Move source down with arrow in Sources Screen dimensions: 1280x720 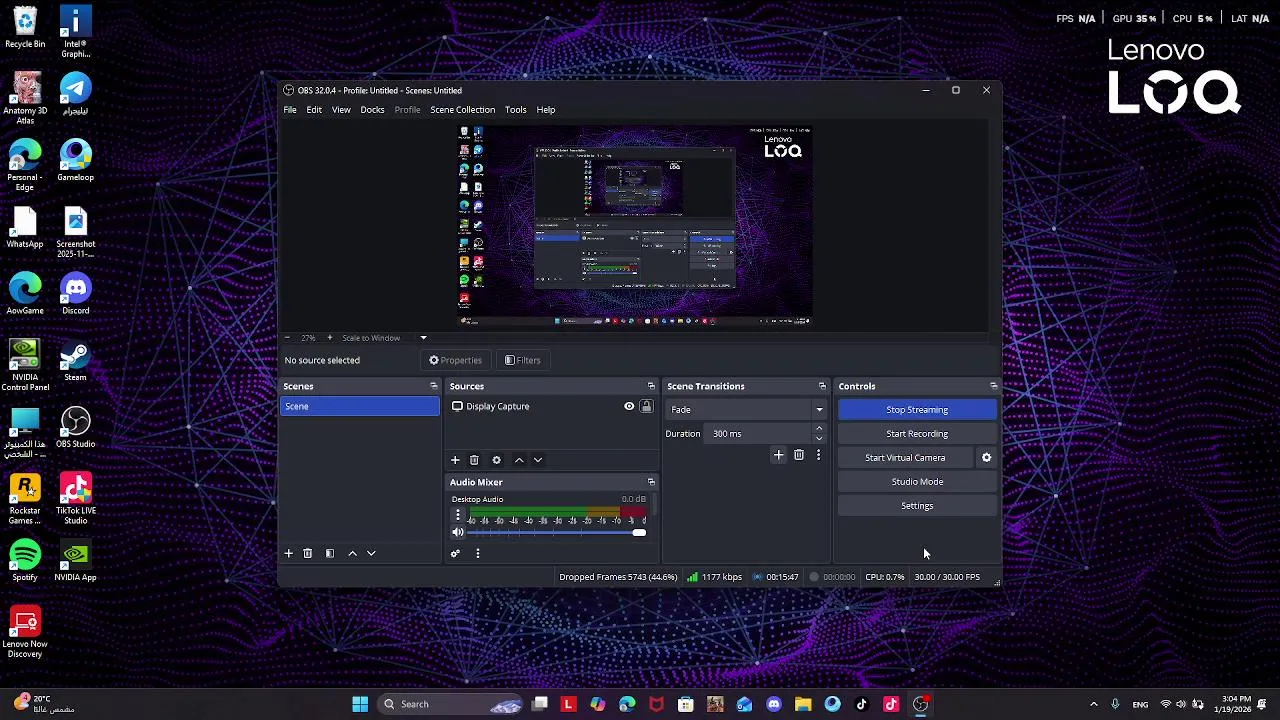[x=537, y=460]
